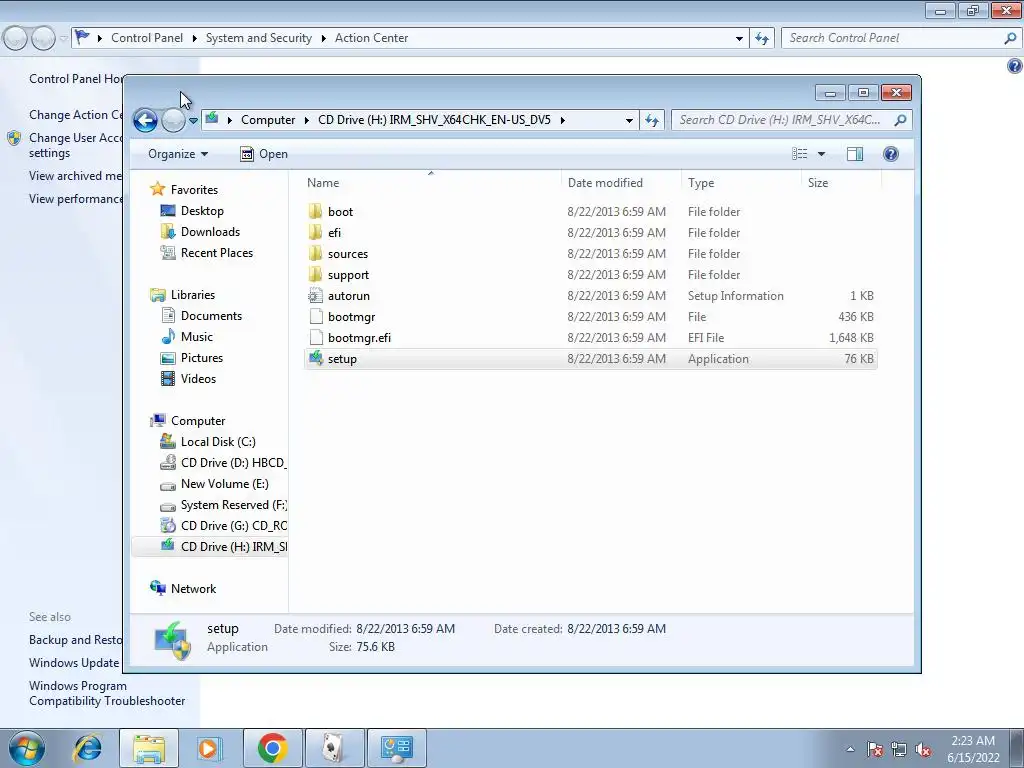Click the magnifier icon in Explorer search box
The image size is (1024, 768).
click(x=901, y=120)
